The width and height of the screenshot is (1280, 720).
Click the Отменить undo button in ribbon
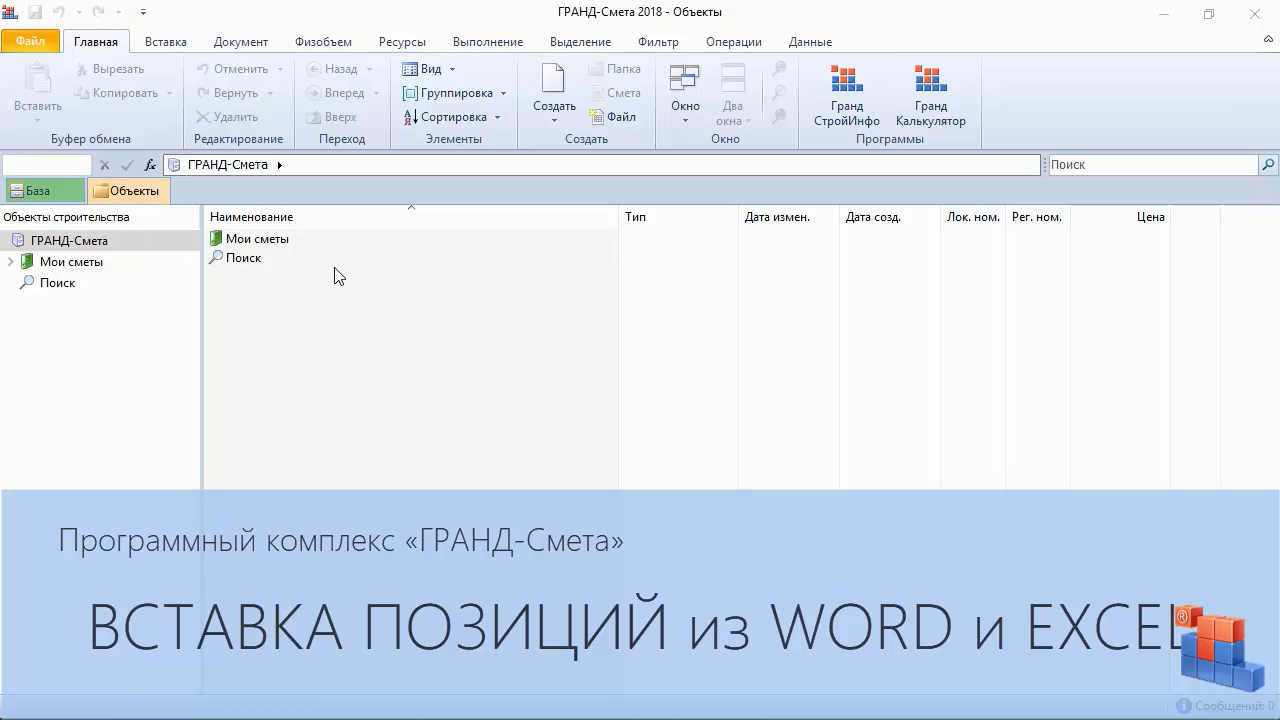[232, 69]
